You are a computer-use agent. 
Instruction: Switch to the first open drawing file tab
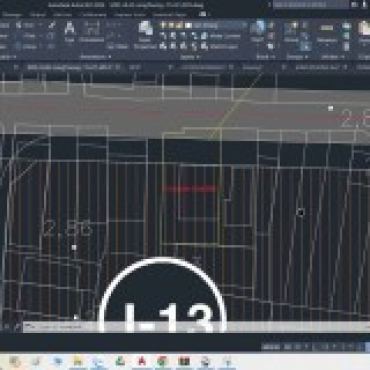[73, 67]
